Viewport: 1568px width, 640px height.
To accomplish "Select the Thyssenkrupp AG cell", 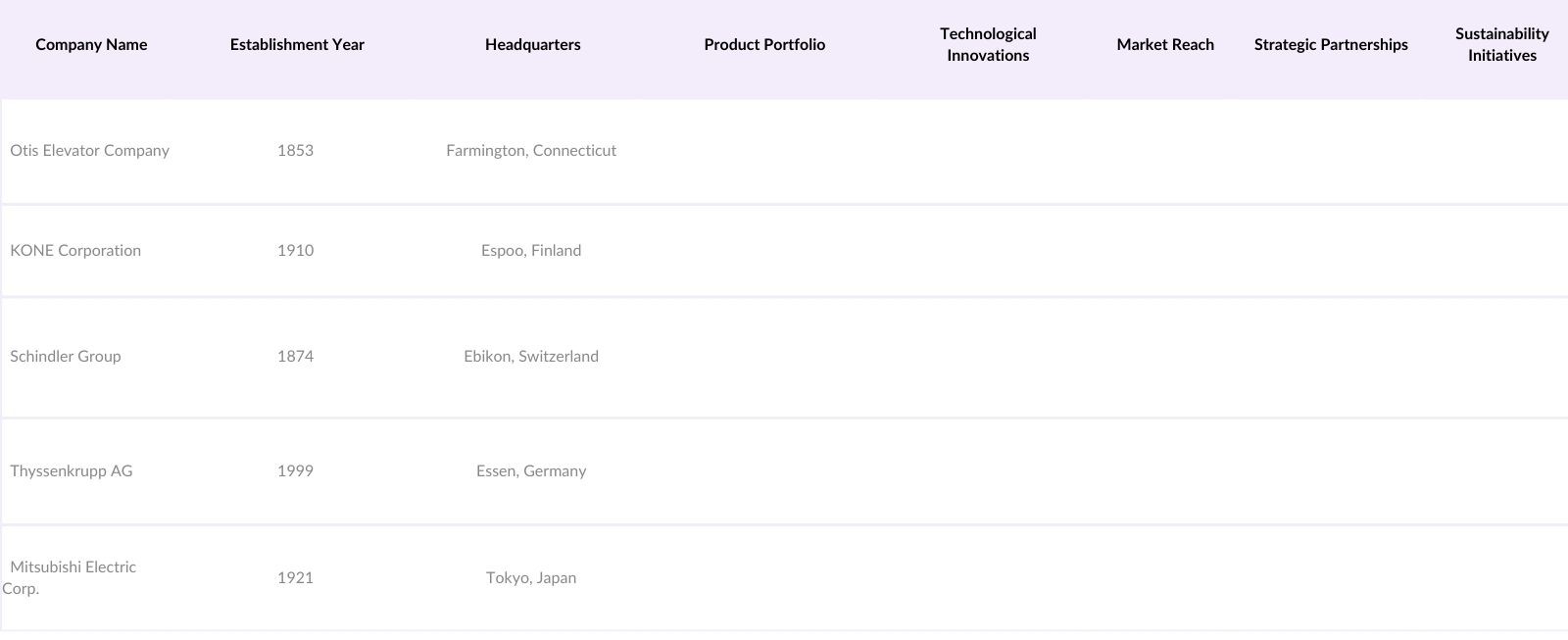I will [72, 471].
